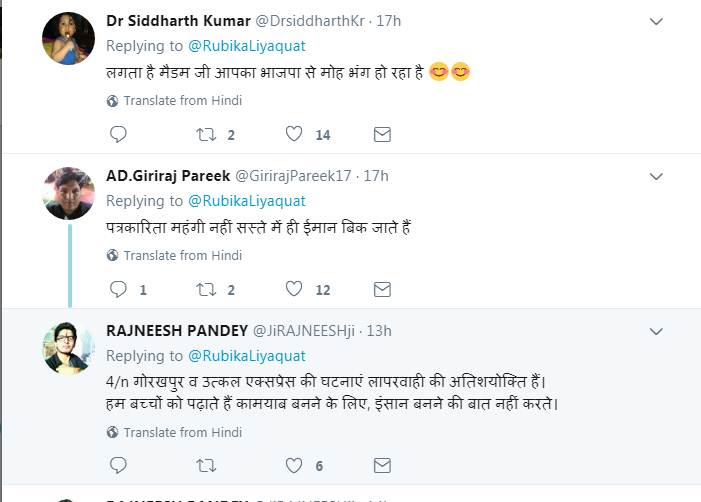The width and height of the screenshot is (701, 502).
Task: Translate AD.Giriraj Pareek's tweet from Hindi
Action: (182, 255)
